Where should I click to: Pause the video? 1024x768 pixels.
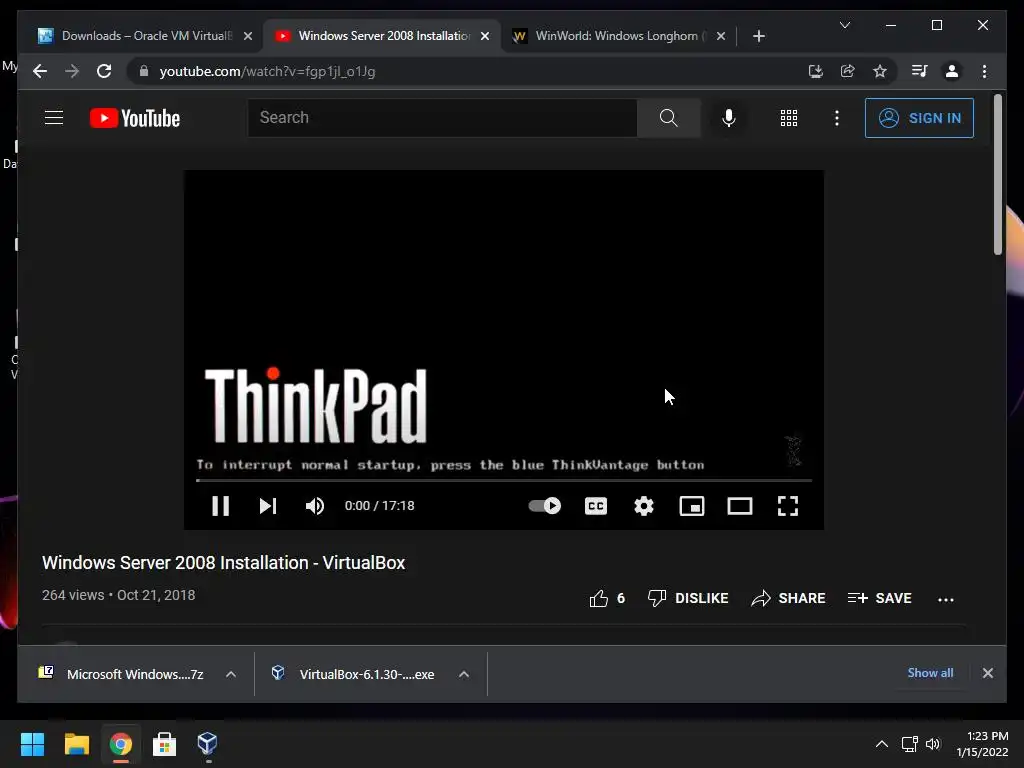pyautogui.click(x=221, y=505)
